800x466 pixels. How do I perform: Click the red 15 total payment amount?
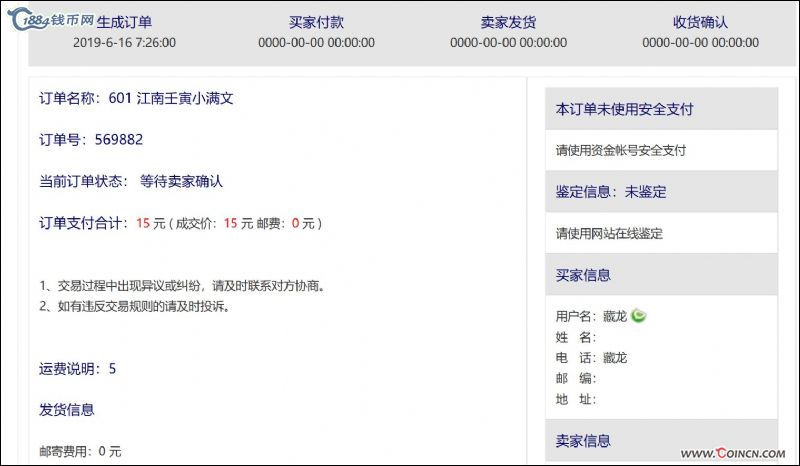143,223
